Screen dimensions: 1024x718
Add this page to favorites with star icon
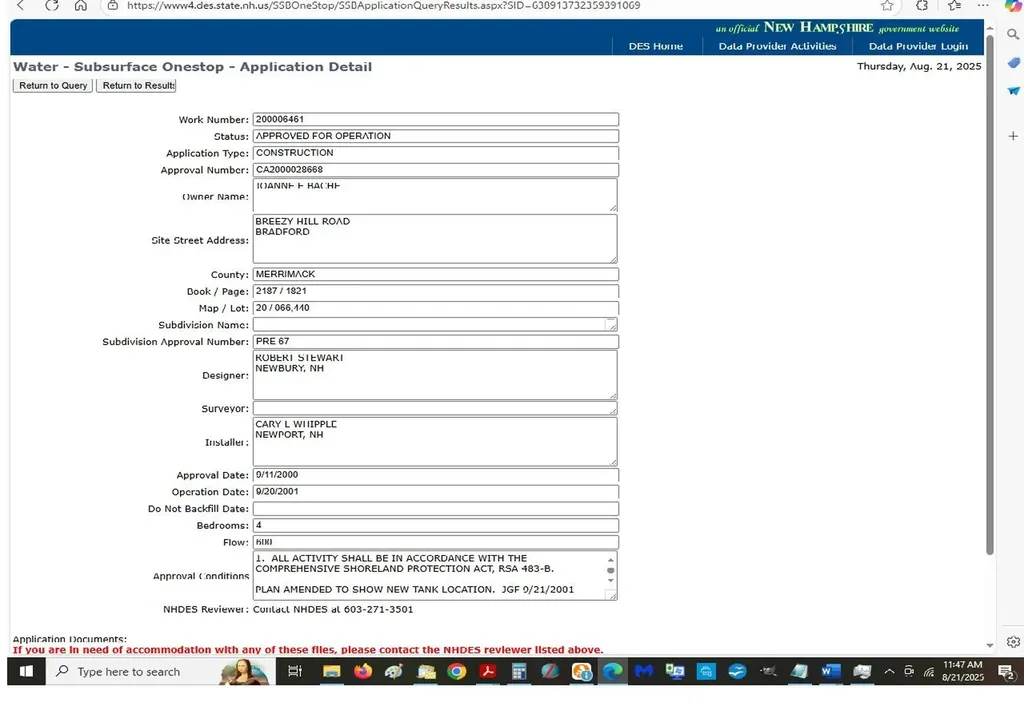coord(887,6)
